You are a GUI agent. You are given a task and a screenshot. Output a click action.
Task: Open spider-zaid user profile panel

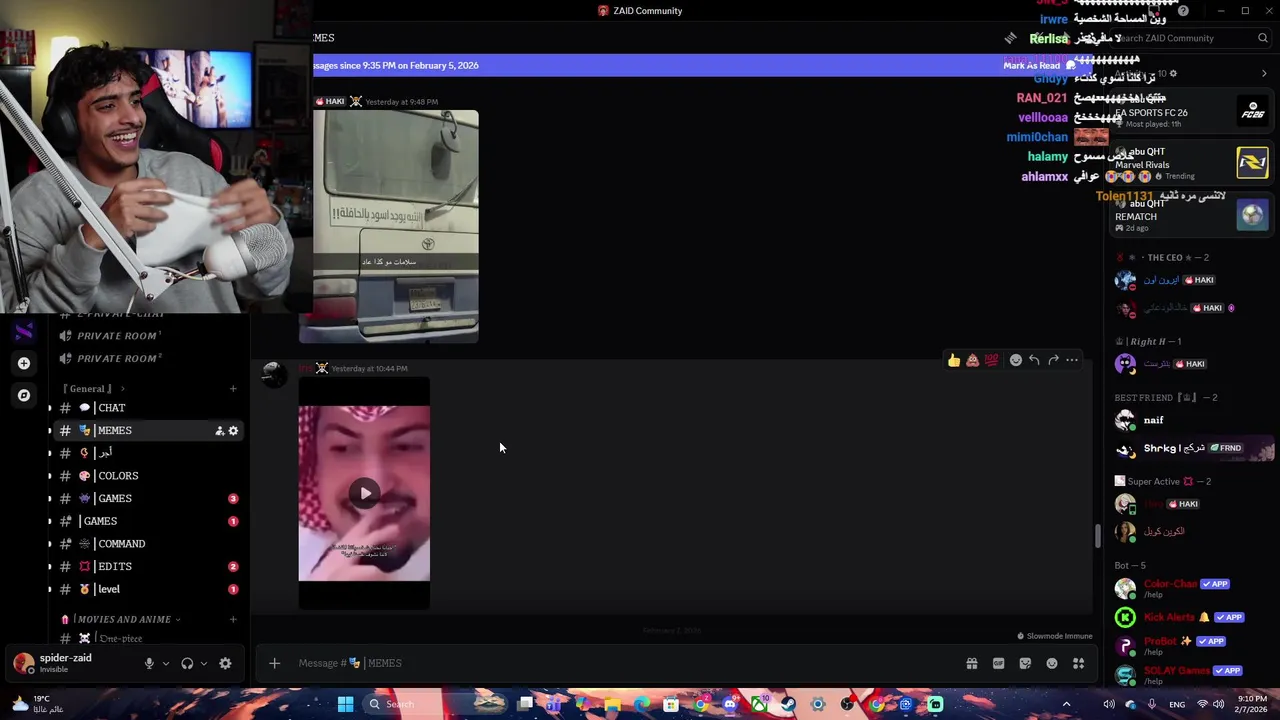[x=66, y=663]
